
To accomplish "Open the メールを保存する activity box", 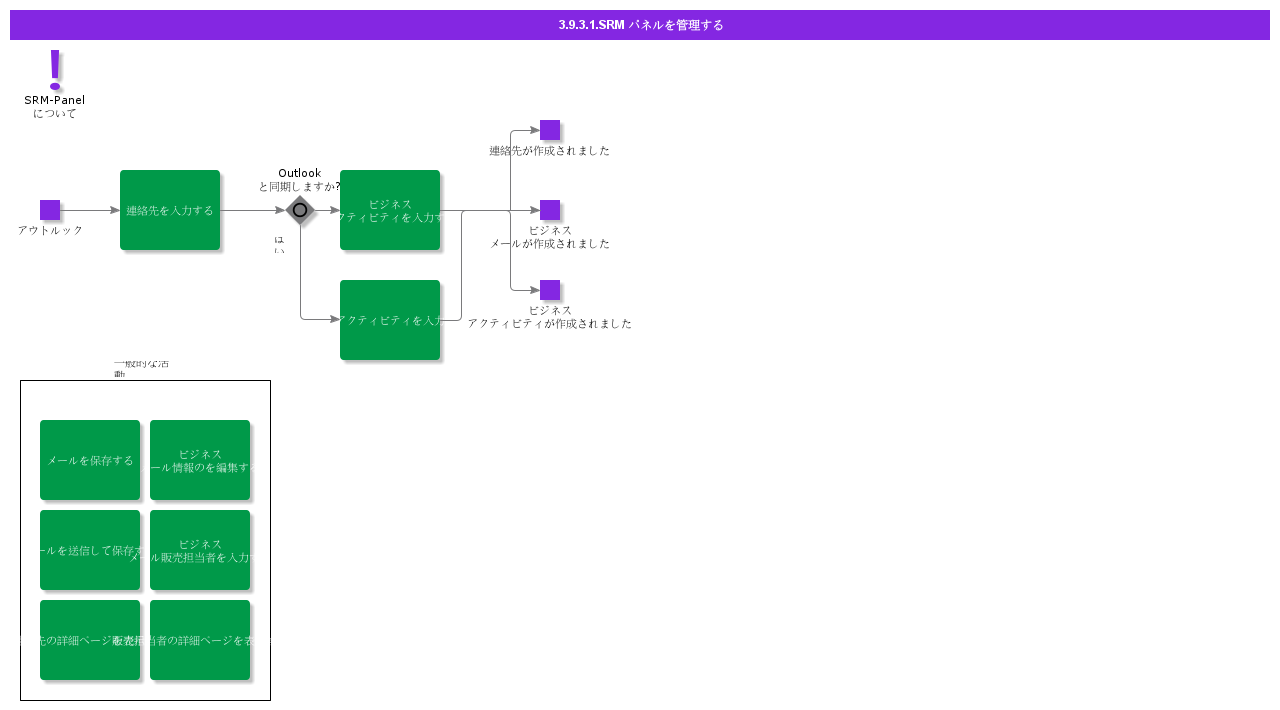I will coord(90,460).
